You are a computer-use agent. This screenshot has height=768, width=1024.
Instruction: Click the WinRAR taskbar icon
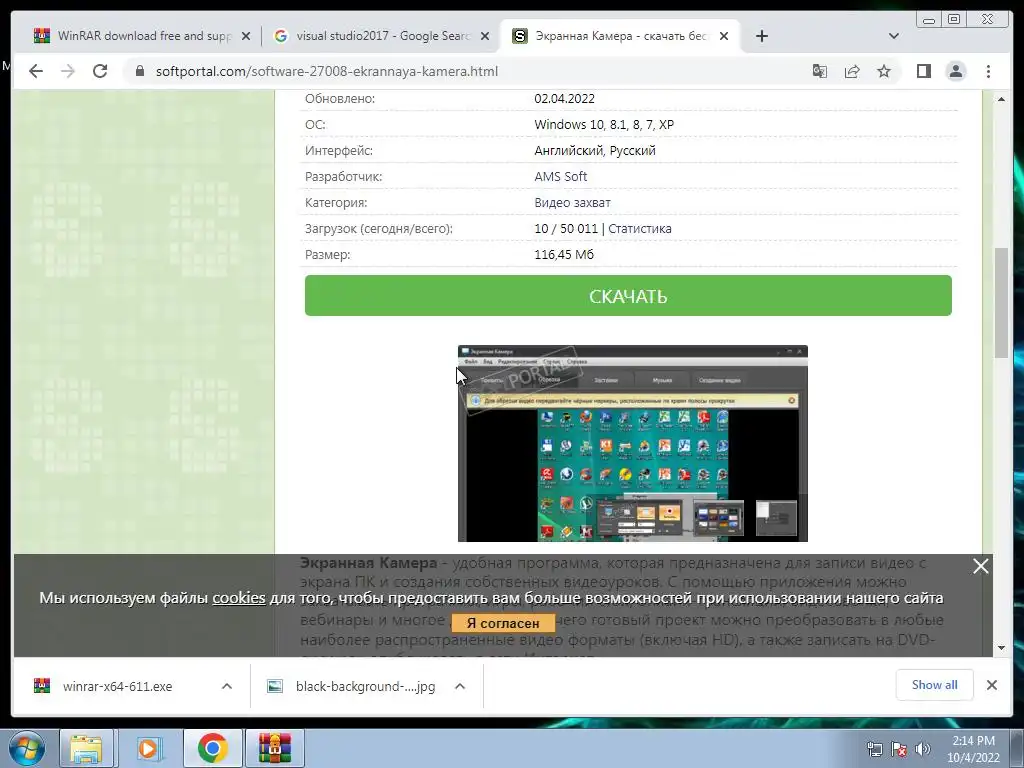coord(274,748)
